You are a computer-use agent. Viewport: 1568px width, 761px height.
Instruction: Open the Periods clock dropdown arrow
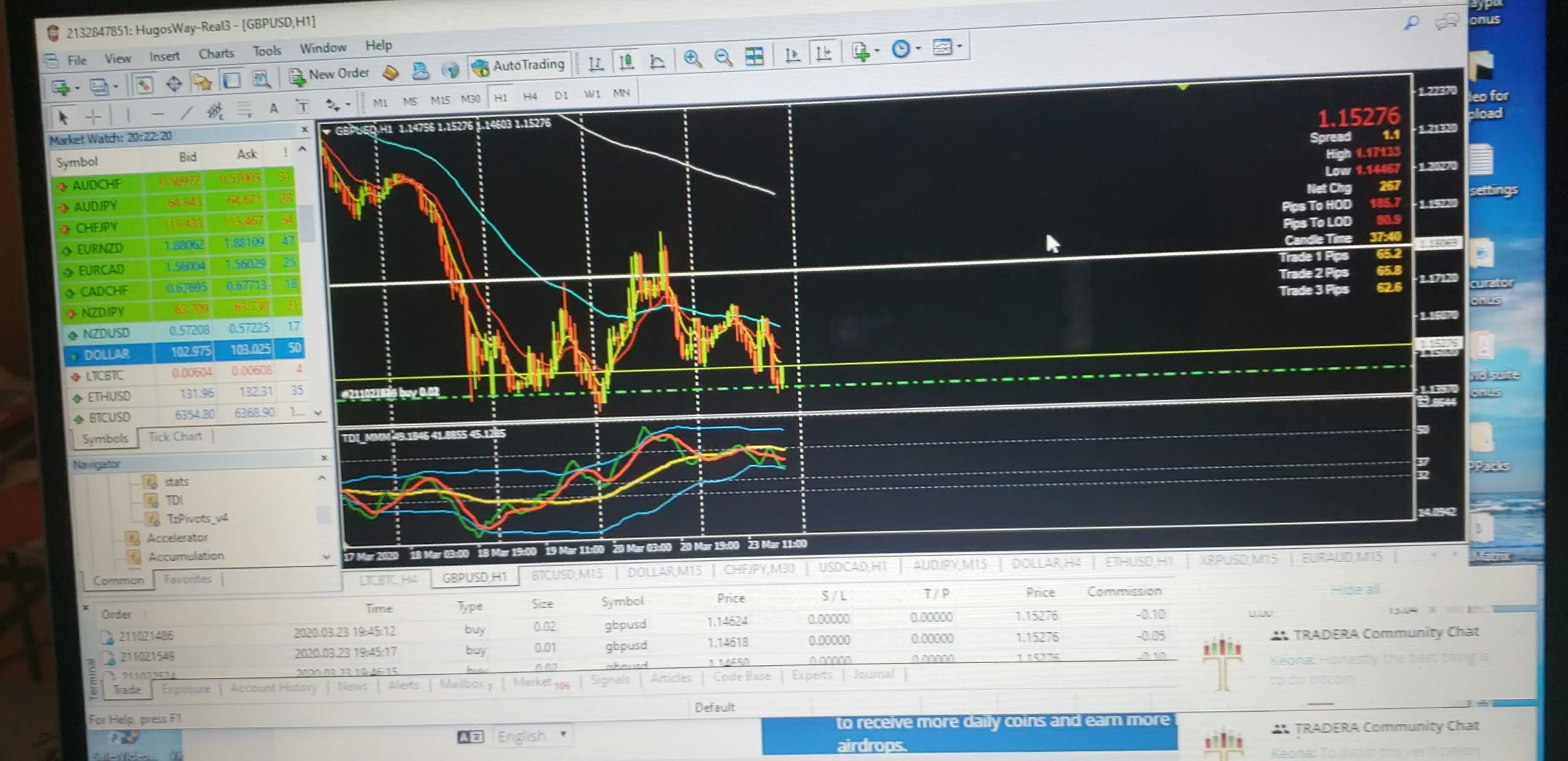pyautogui.click(x=918, y=49)
